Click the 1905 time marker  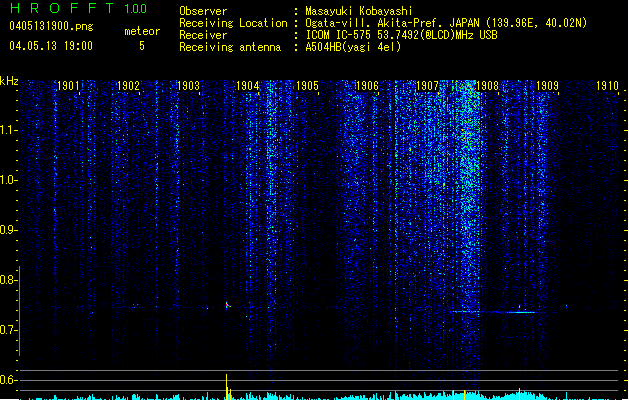tap(307, 86)
